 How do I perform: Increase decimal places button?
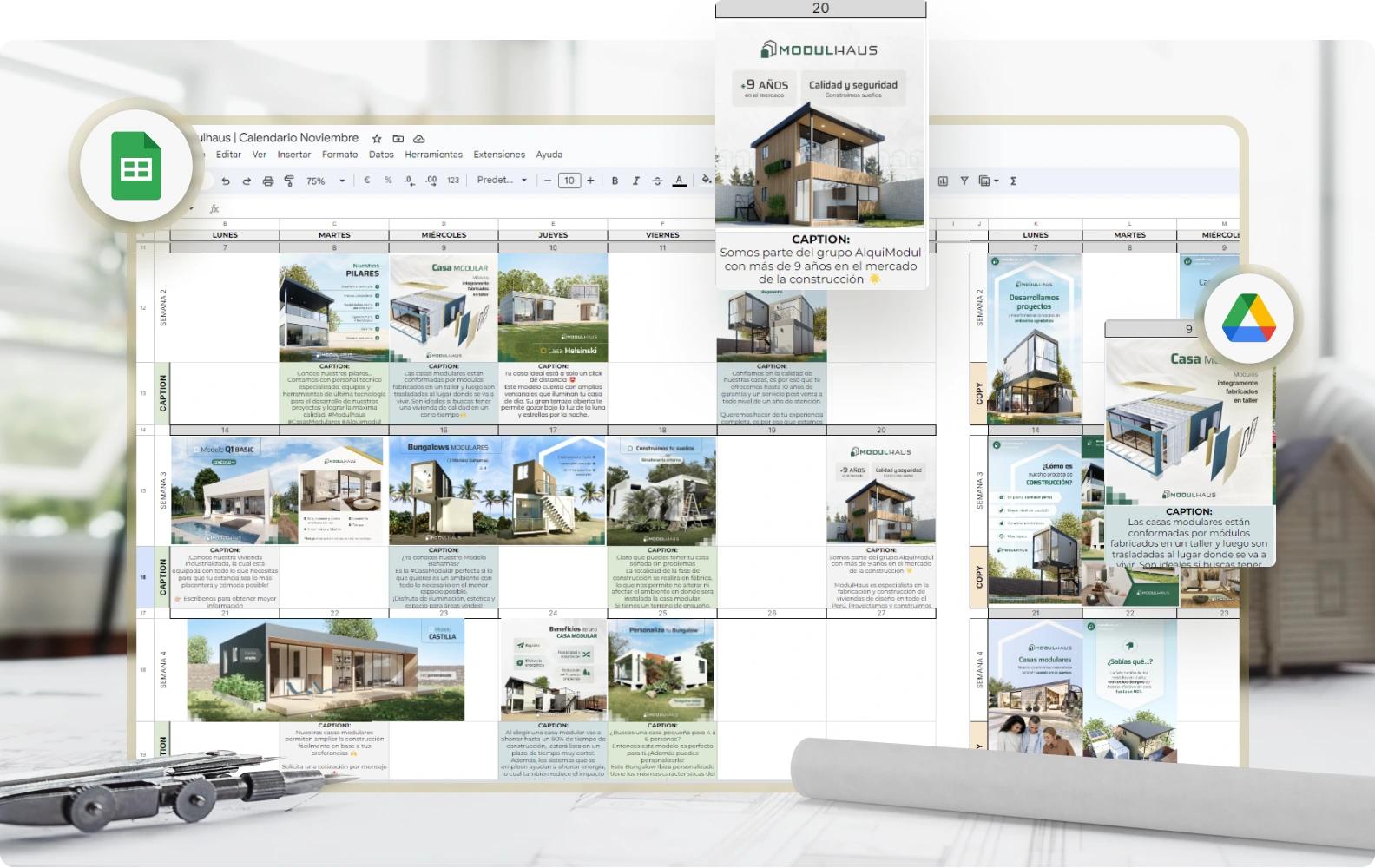coord(431,181)
